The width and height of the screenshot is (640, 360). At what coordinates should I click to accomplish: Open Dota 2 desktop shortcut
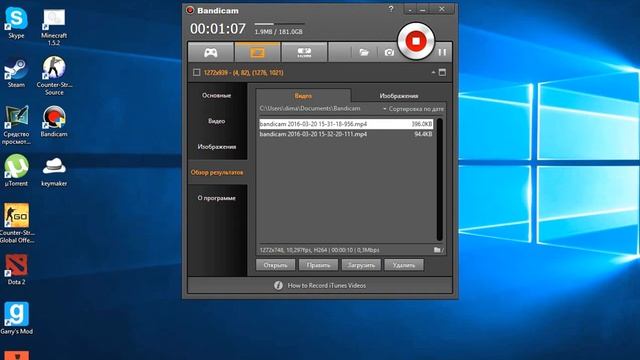(x=16, y=269)
